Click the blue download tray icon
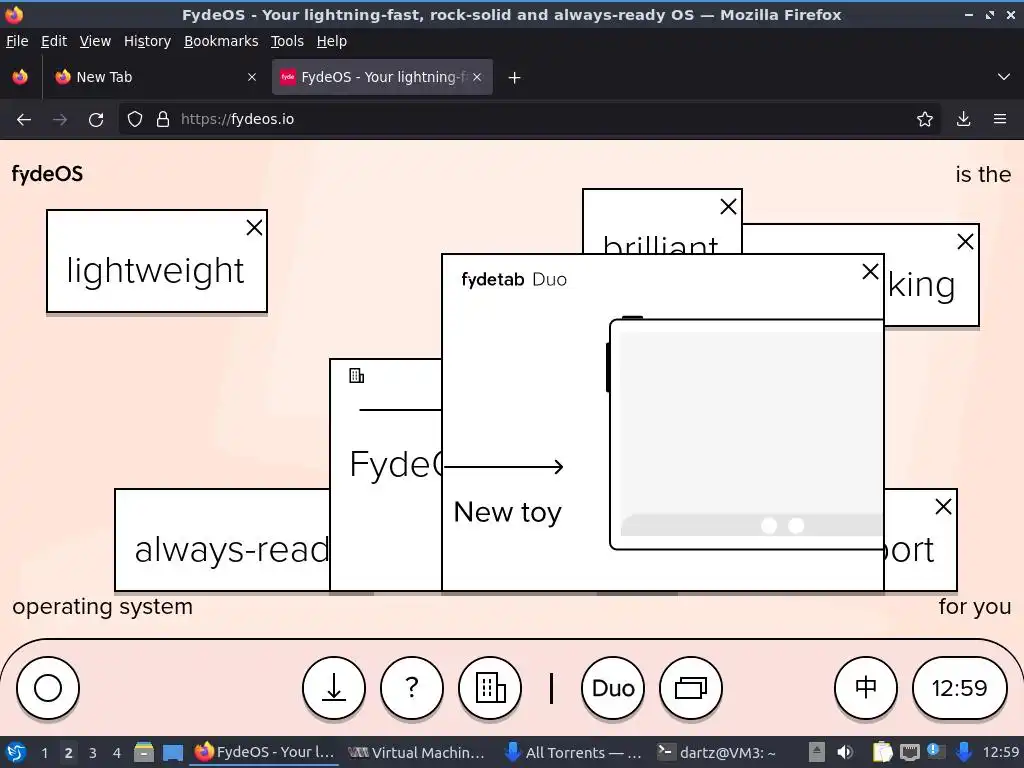The width and height of the screenshot is (1024, 768). pyautogui.click(x=963, y=752)
